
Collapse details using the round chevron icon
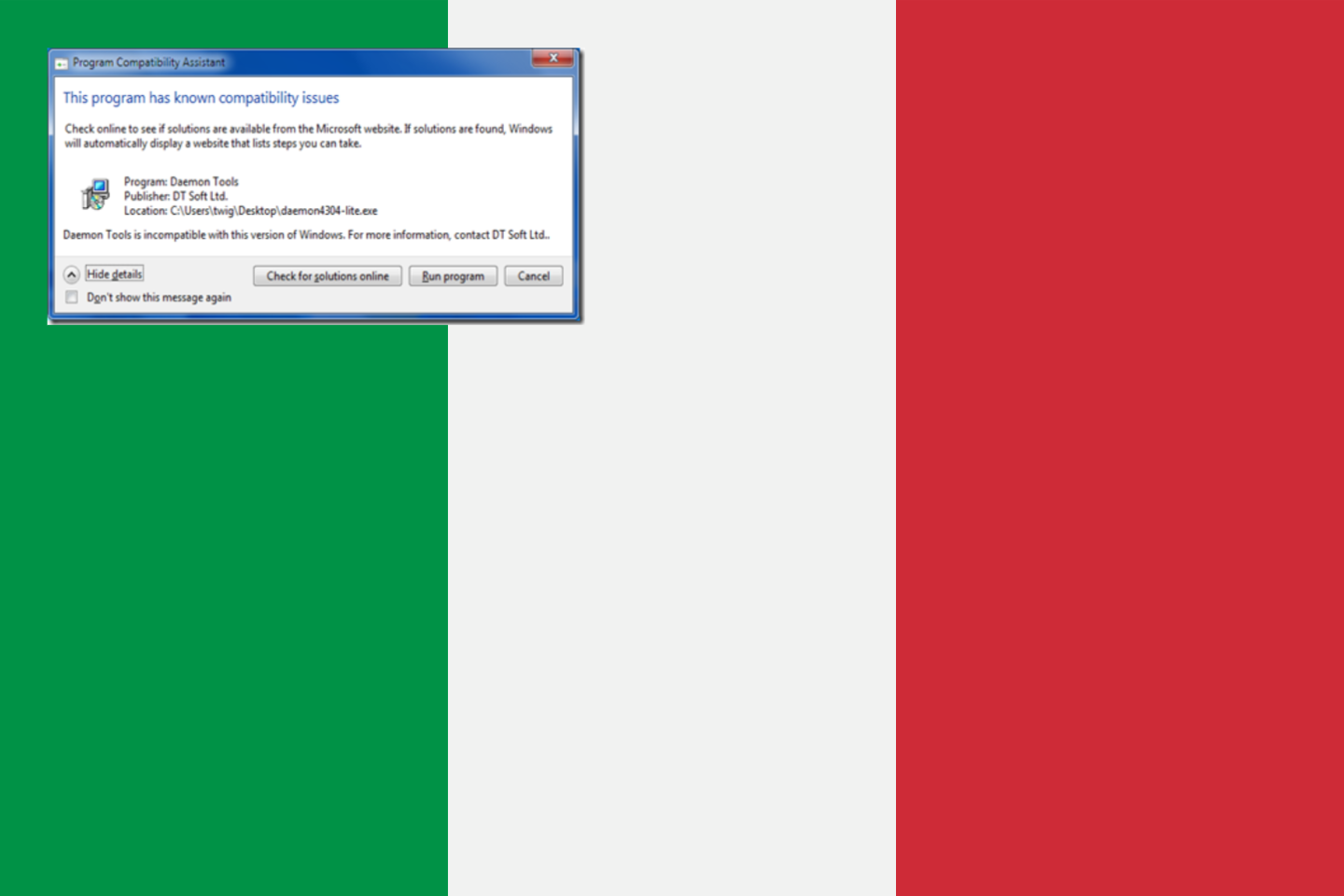click(x=72, y=274)
